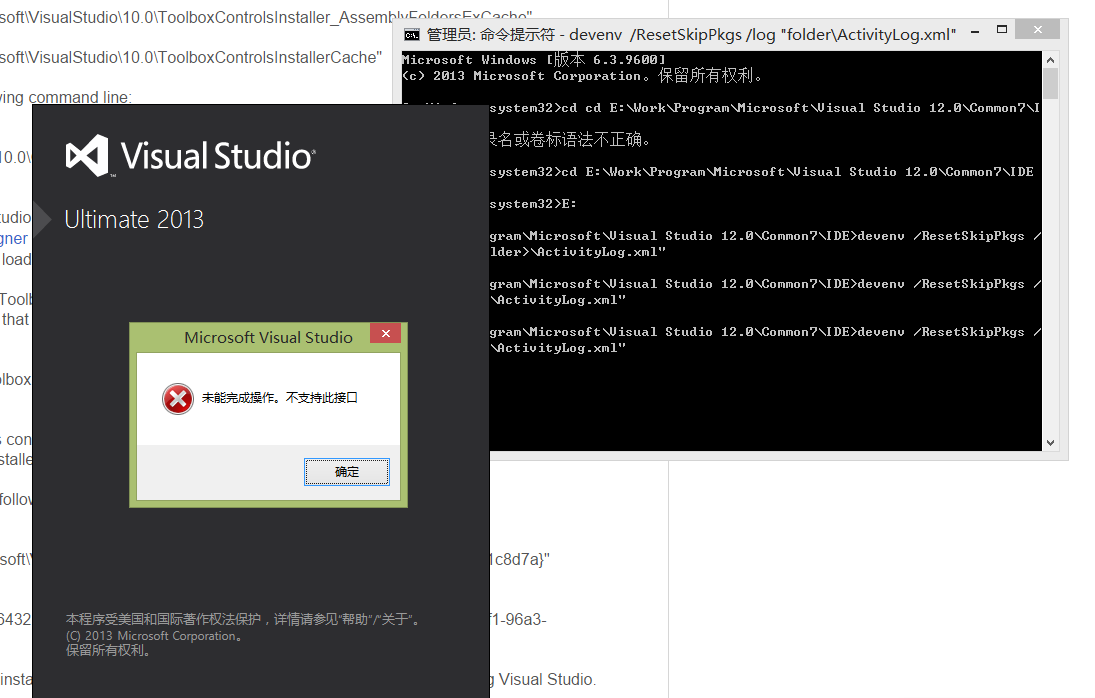The height and width of the screenshot is (698, 1095).
Task: Click the command prompt scrollbar down arrow
Action: pyautogui.click(x=1050, y=443)
